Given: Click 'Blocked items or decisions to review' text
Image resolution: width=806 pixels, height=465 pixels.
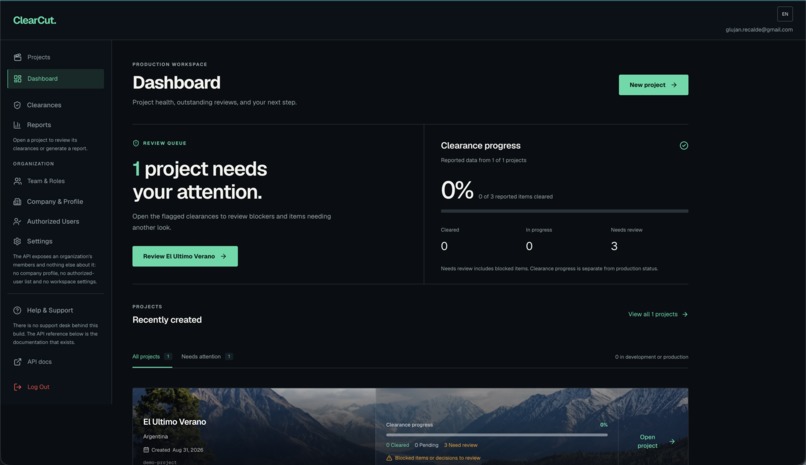Looking at the screenshot, I should click(437, 458).
